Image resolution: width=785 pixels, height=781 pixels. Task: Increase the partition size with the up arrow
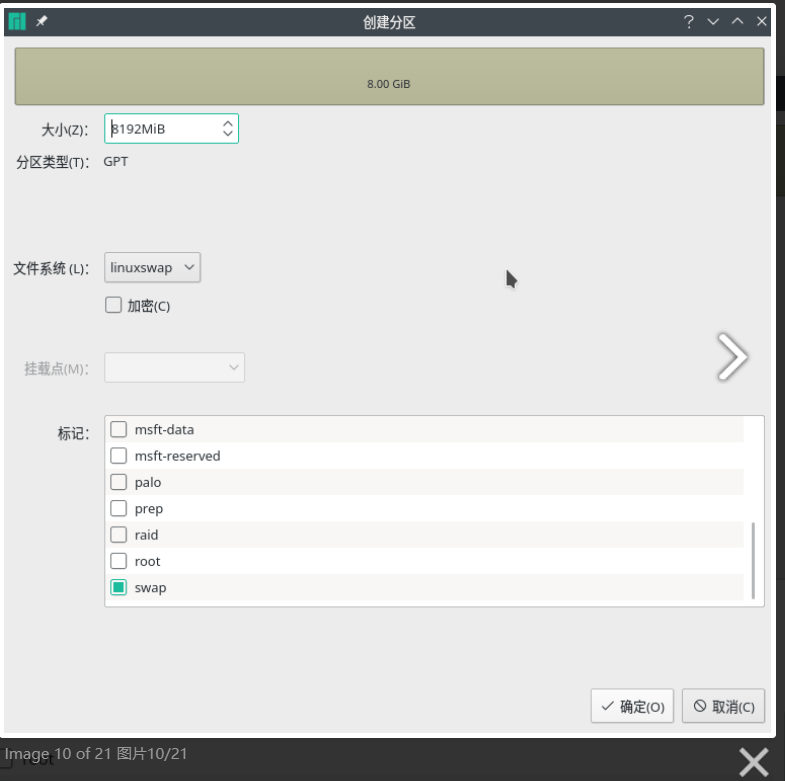coord(228,124)
